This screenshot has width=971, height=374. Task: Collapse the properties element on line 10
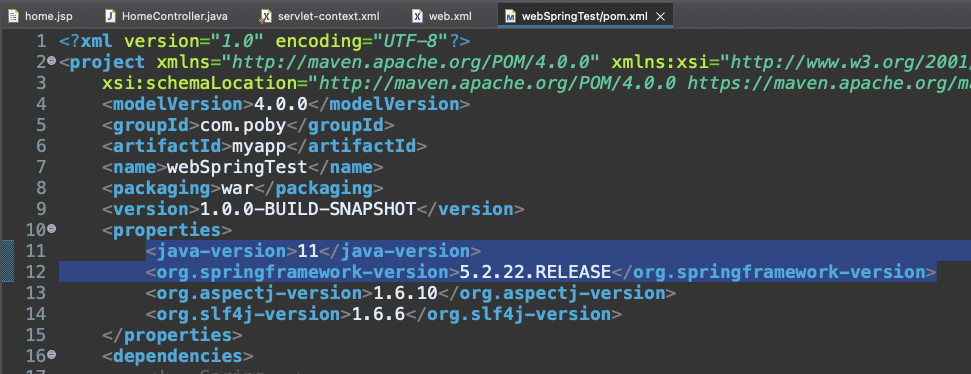click(x=52, y=229)
